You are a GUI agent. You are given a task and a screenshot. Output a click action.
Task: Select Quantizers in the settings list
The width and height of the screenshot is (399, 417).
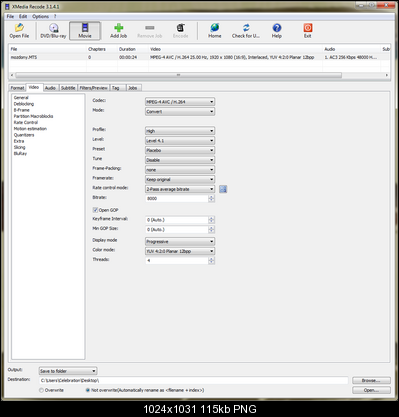[24, 135]
